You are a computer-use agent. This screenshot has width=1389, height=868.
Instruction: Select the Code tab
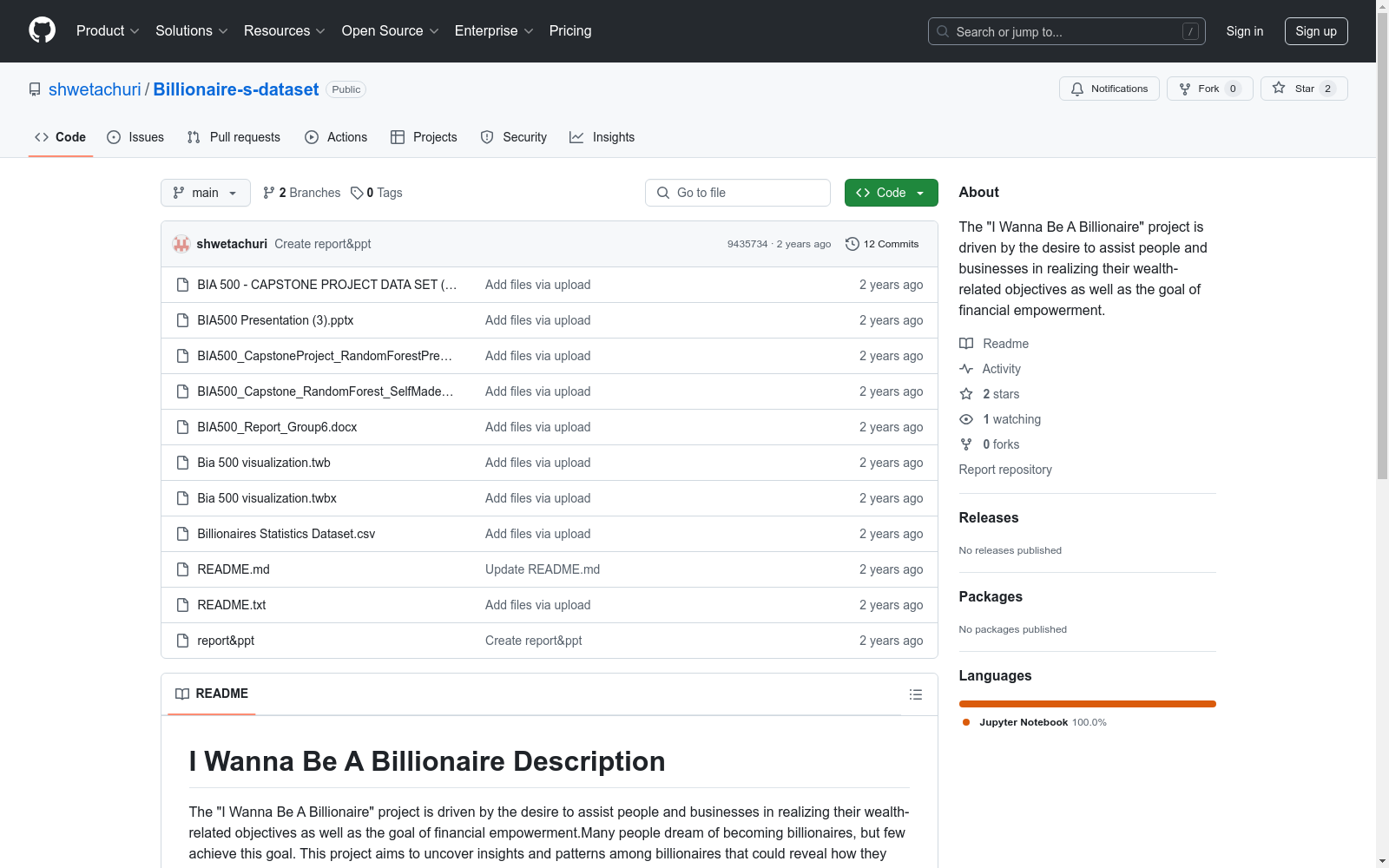(60, 137)
